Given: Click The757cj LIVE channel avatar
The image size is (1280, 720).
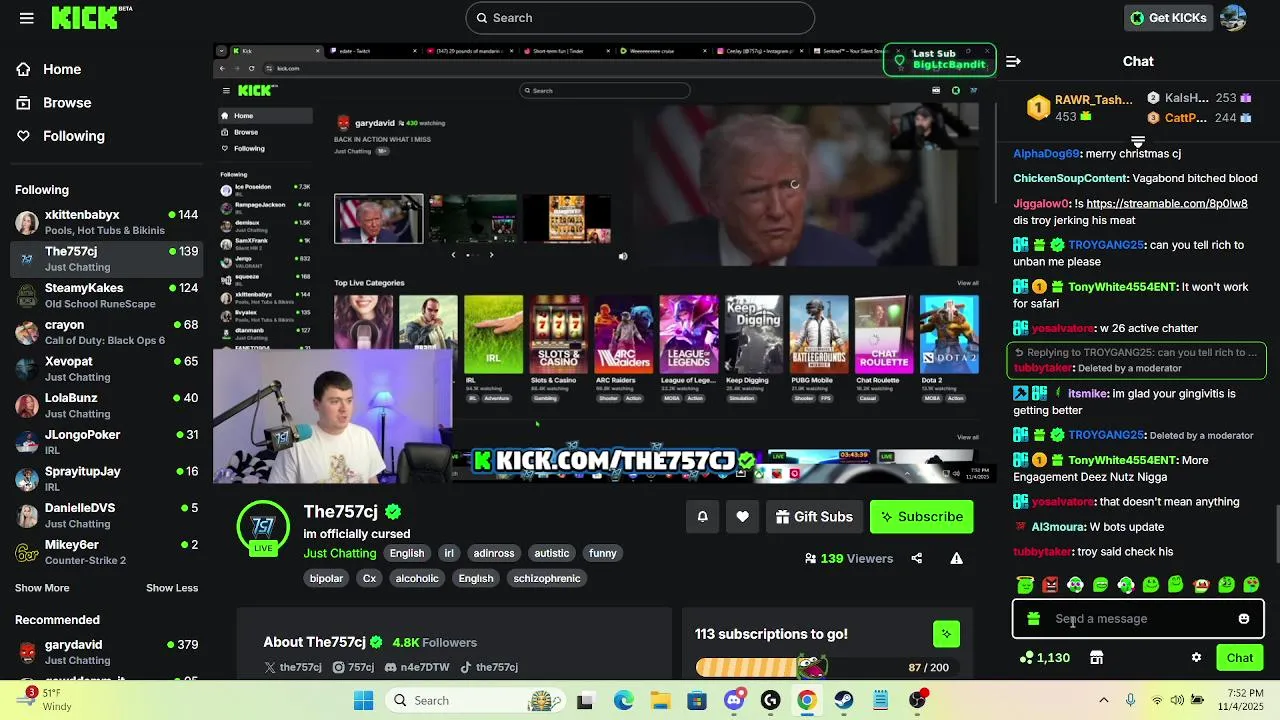Looking at the screenshot, I should pyautogui.click(x=263, y=527).
